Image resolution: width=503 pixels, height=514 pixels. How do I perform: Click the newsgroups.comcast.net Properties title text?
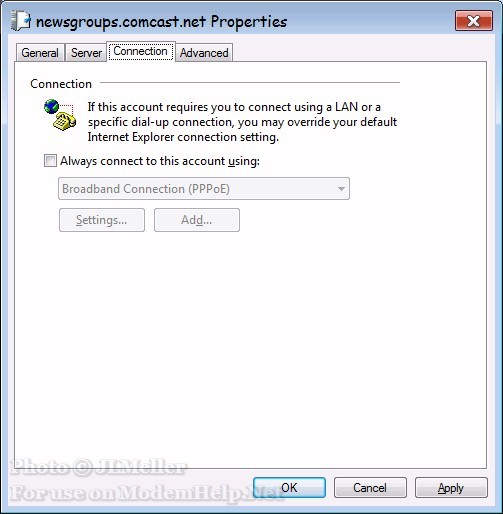[x=161, y=22]
